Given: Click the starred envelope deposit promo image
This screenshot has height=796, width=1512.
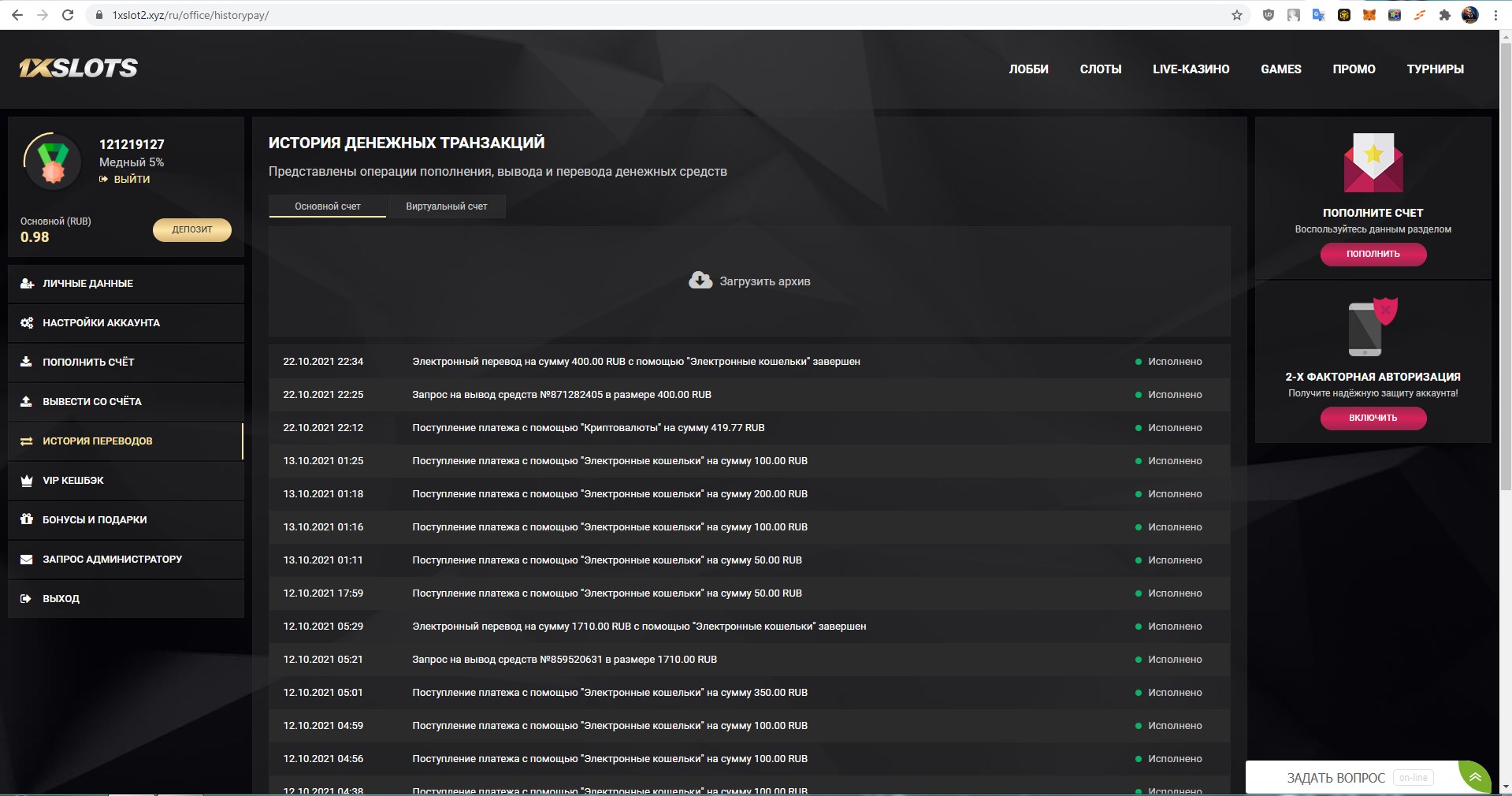Looking at the screenshot, I should click(x=1373, y=163).
